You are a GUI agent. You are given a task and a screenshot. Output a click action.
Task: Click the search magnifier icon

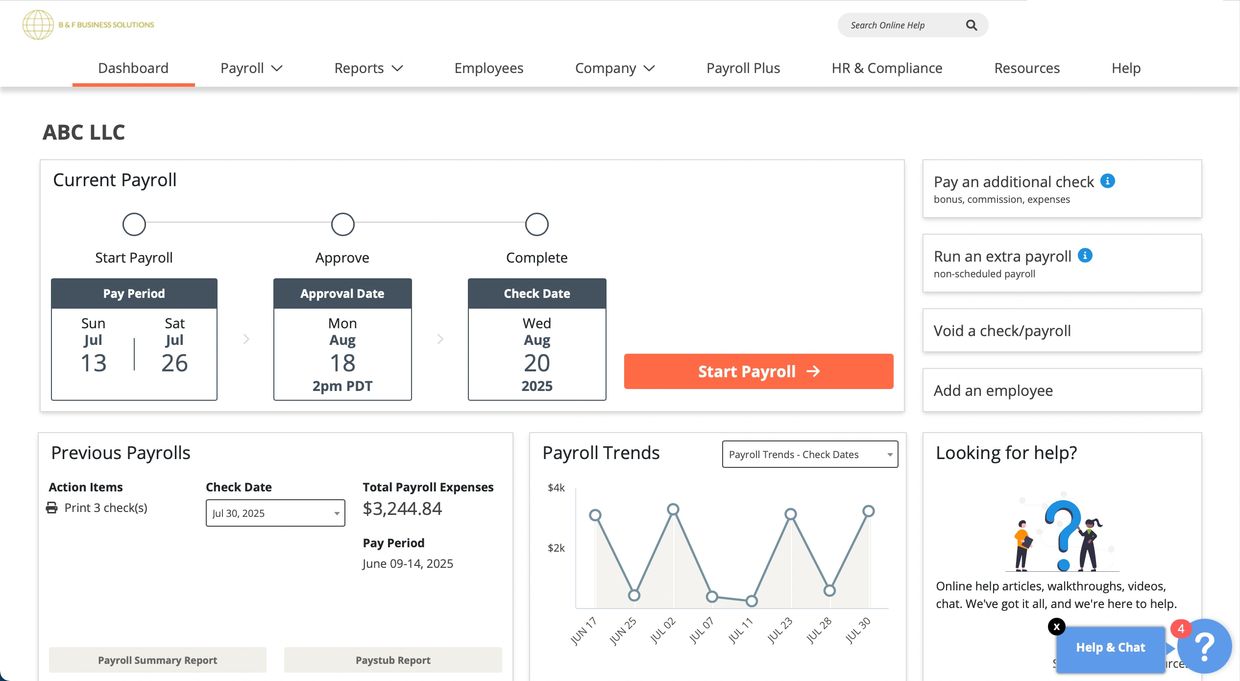971,25
